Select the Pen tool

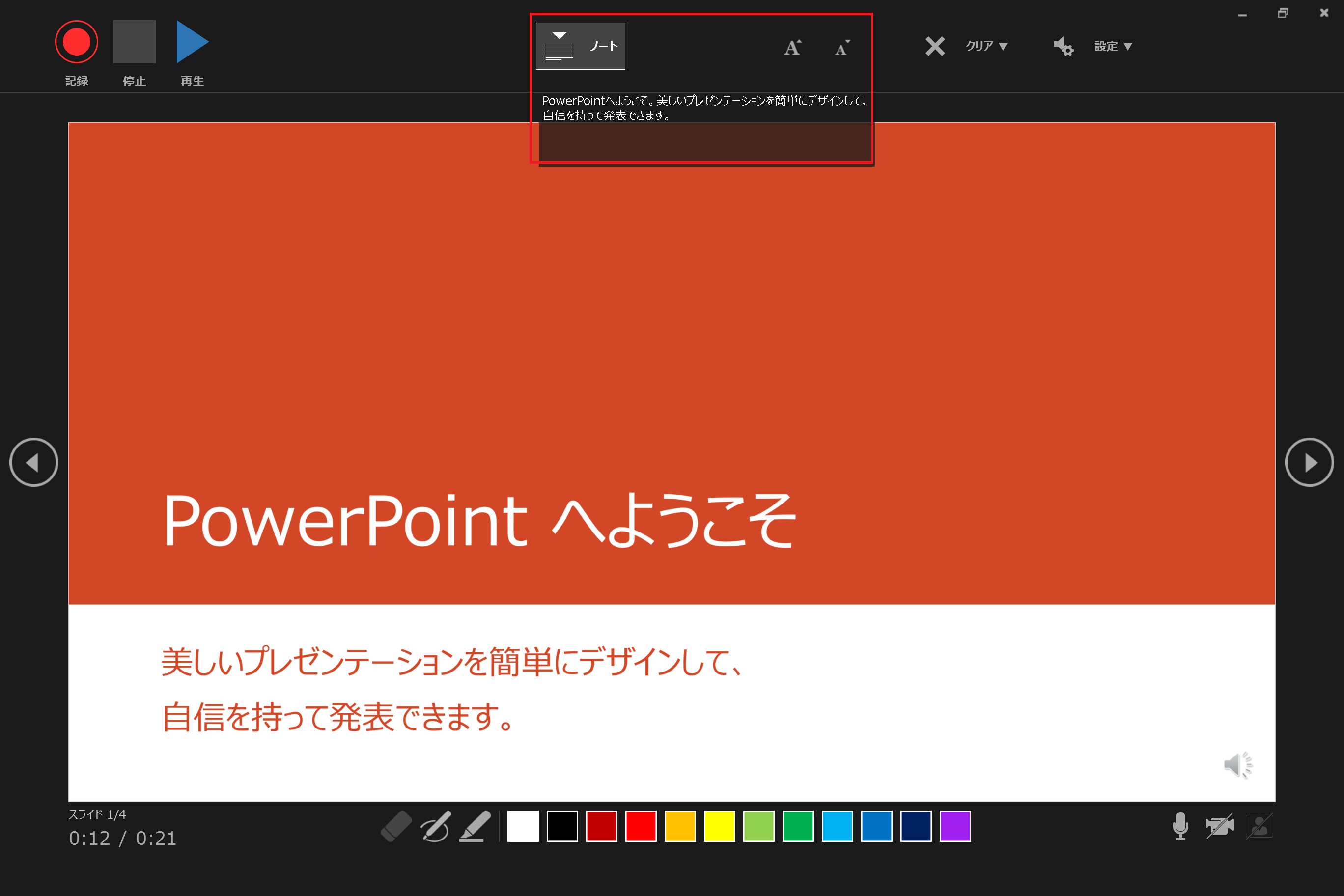(x=436, y=826)
